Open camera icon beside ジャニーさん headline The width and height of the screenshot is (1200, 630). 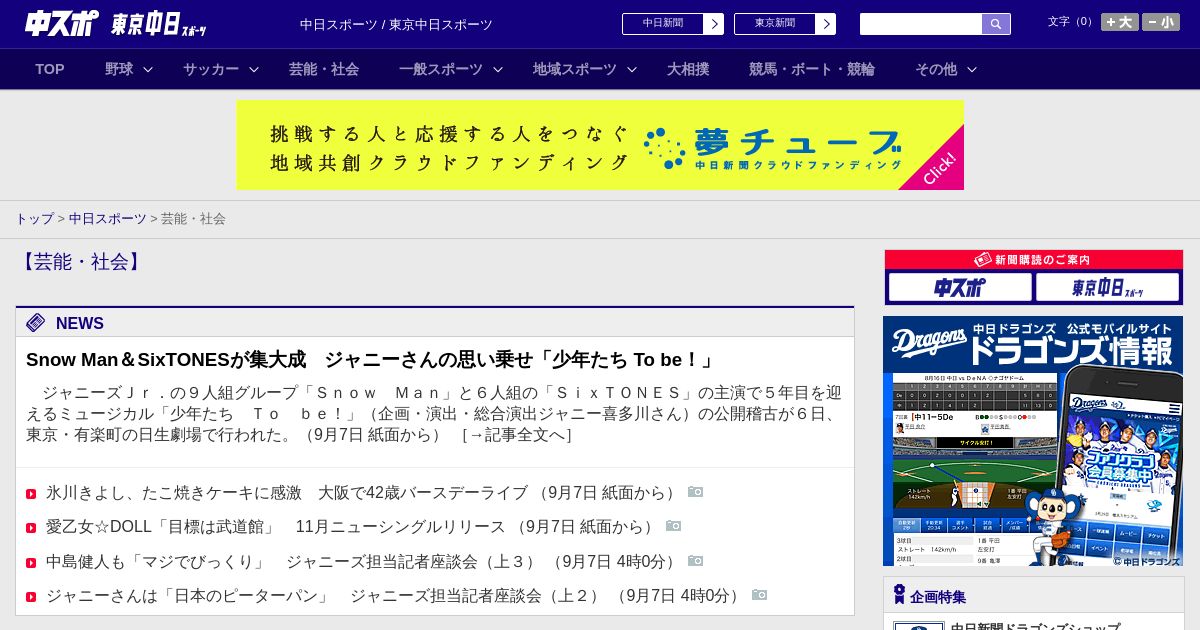coord(759,595)
